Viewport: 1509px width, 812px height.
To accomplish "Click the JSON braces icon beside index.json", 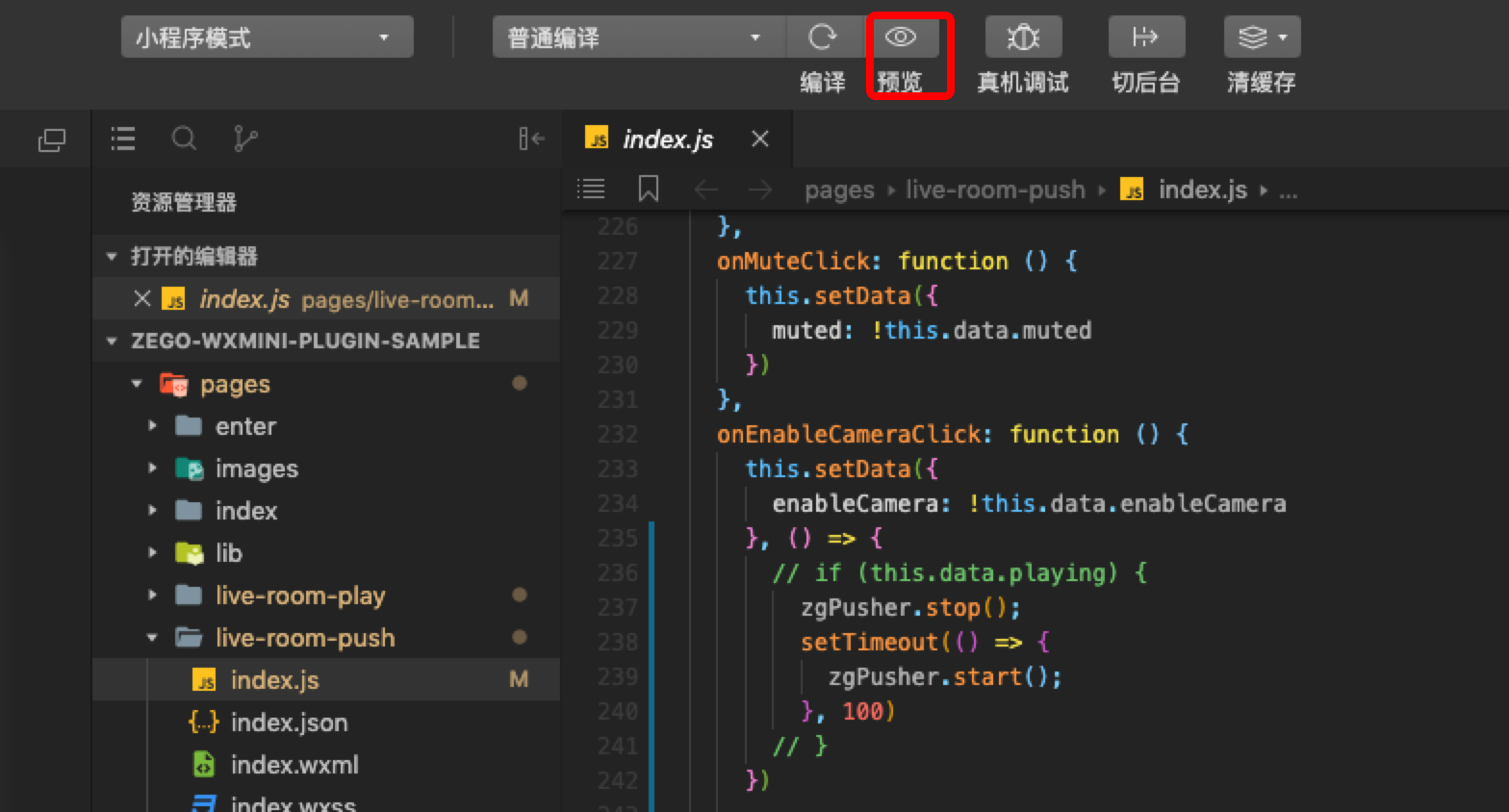I will click(x=204, y=723).
